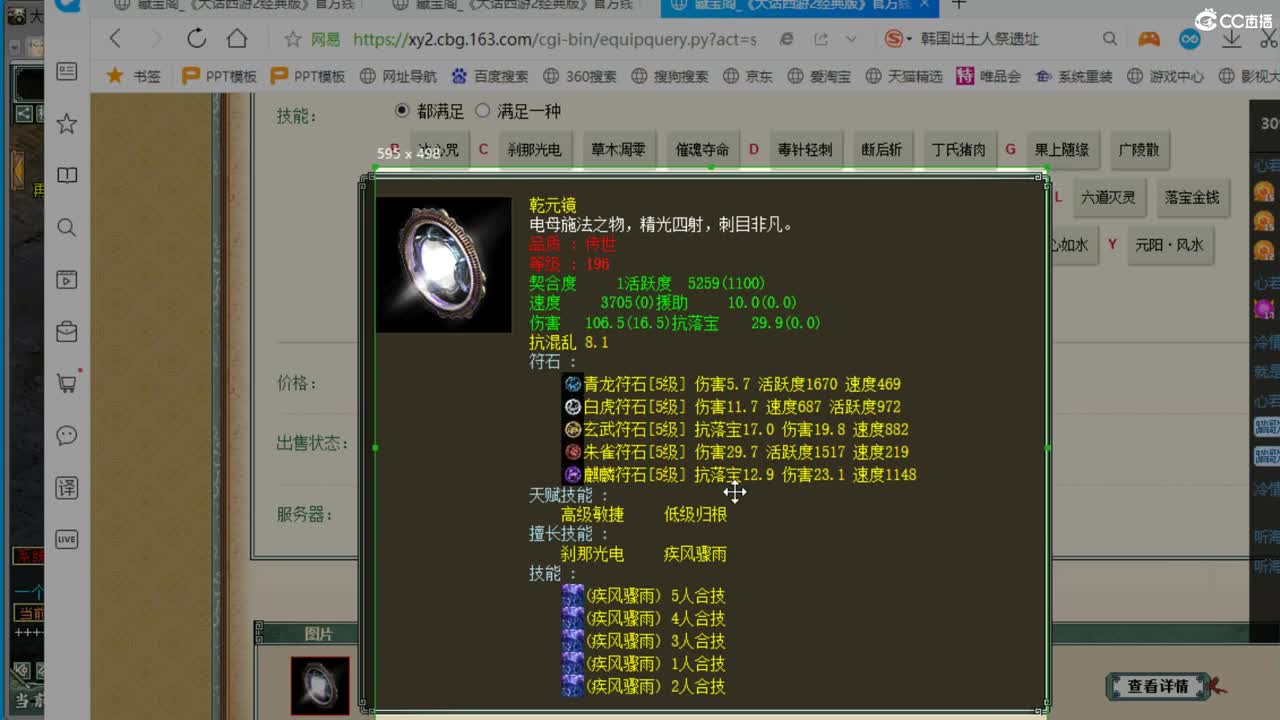Open the sidebar news panel icon
This screenshot has width=1280, height=720.
click(x=67, y=72)
